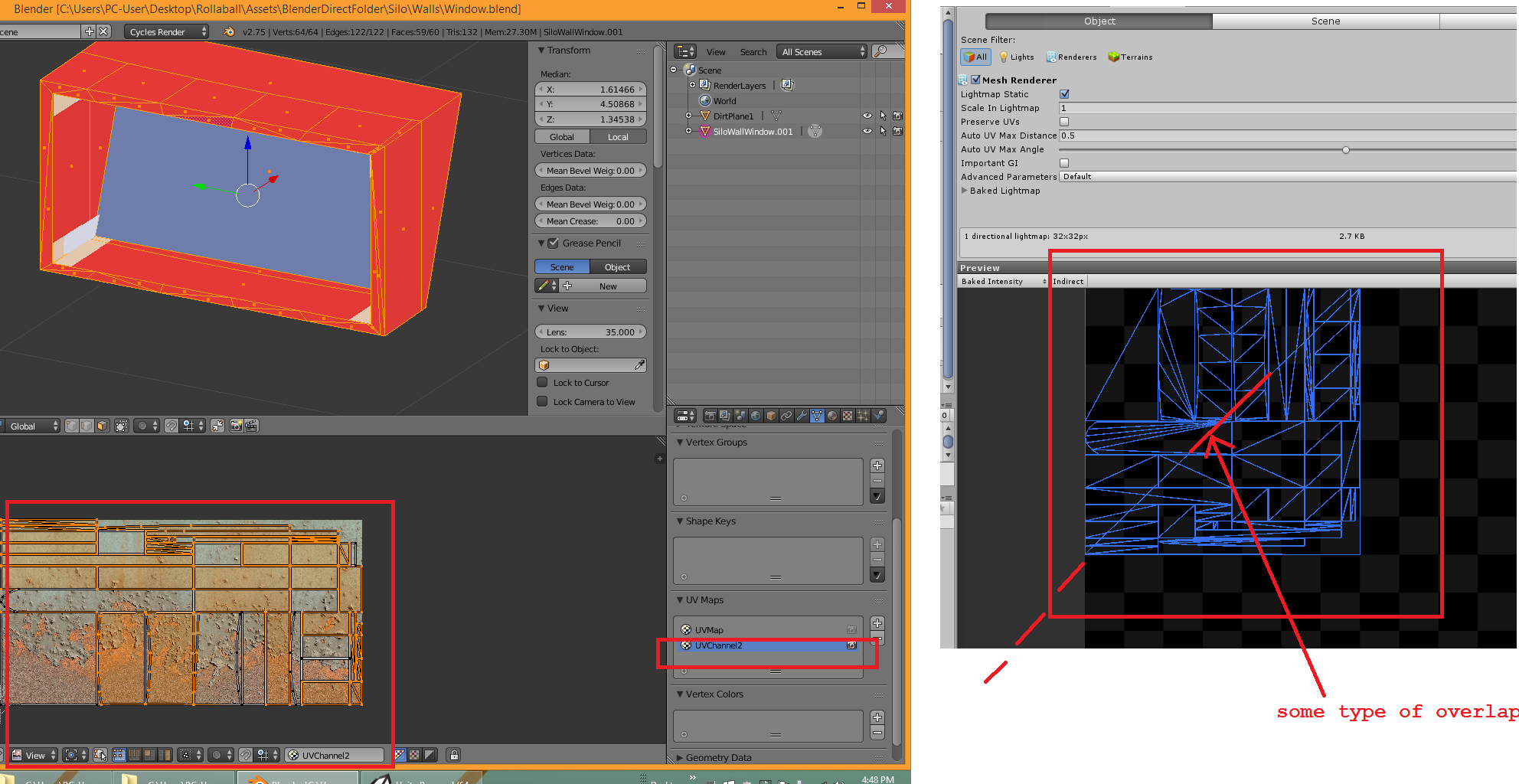Open Particles properties with the sparkles icon
This screenshot has height=784, width=1519.
pyautogui.click(x=862, y=416)
